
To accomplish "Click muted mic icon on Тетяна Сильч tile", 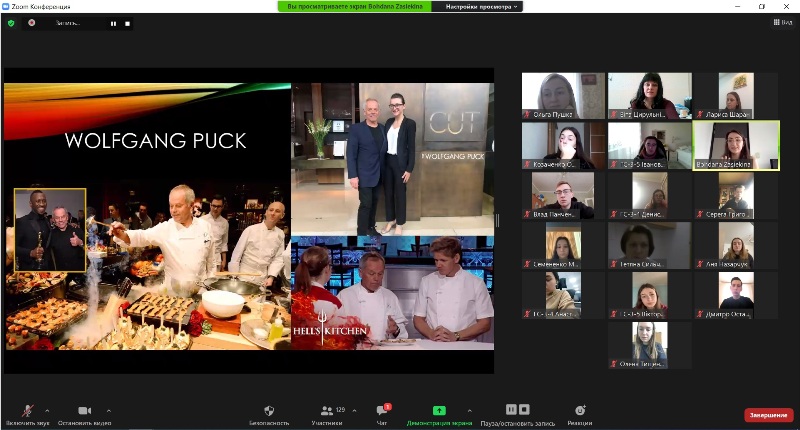I will pos(614,264).
